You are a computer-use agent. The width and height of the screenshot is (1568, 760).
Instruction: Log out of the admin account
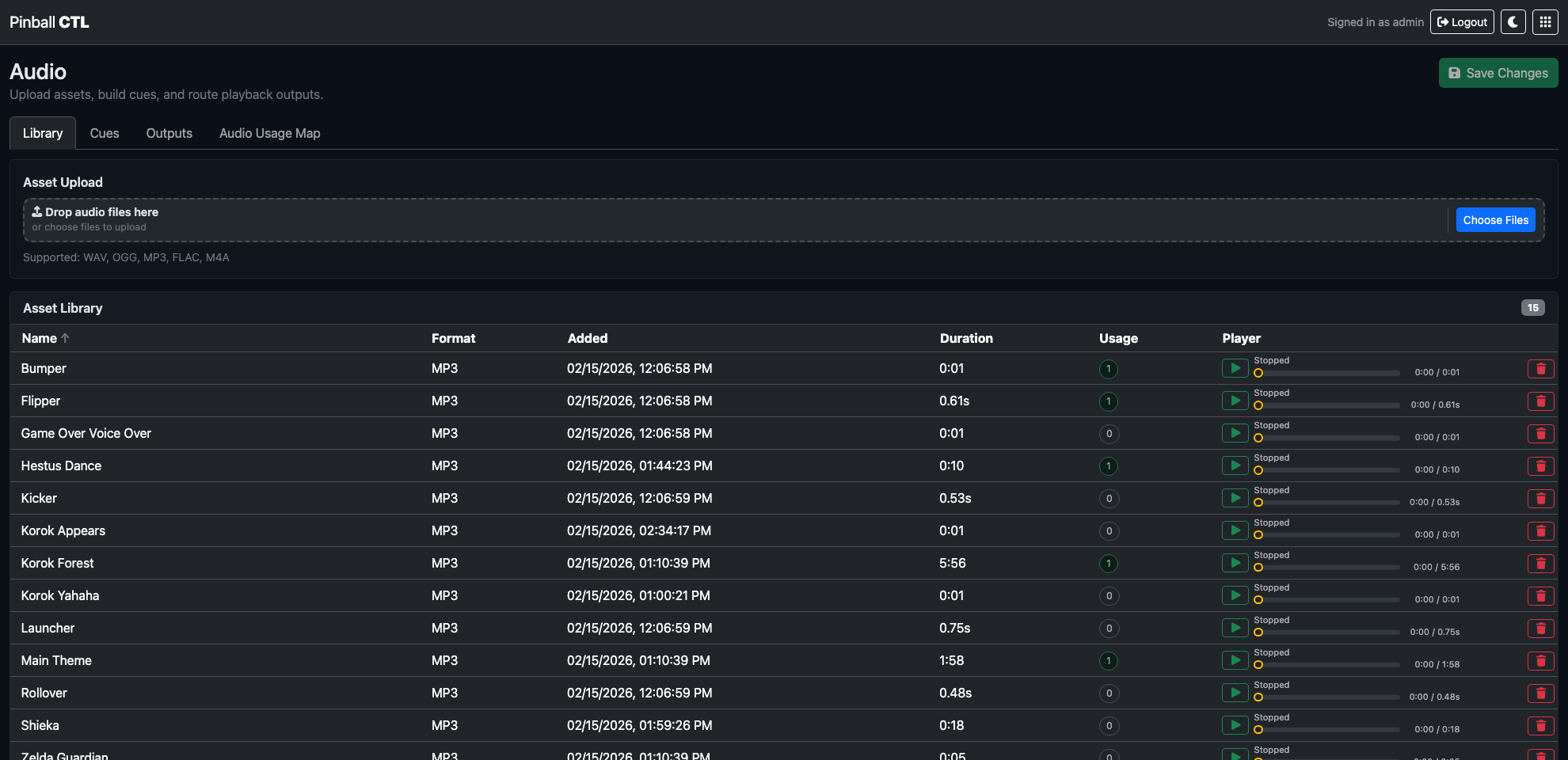pyautogui.click(x=1461, y=22)
